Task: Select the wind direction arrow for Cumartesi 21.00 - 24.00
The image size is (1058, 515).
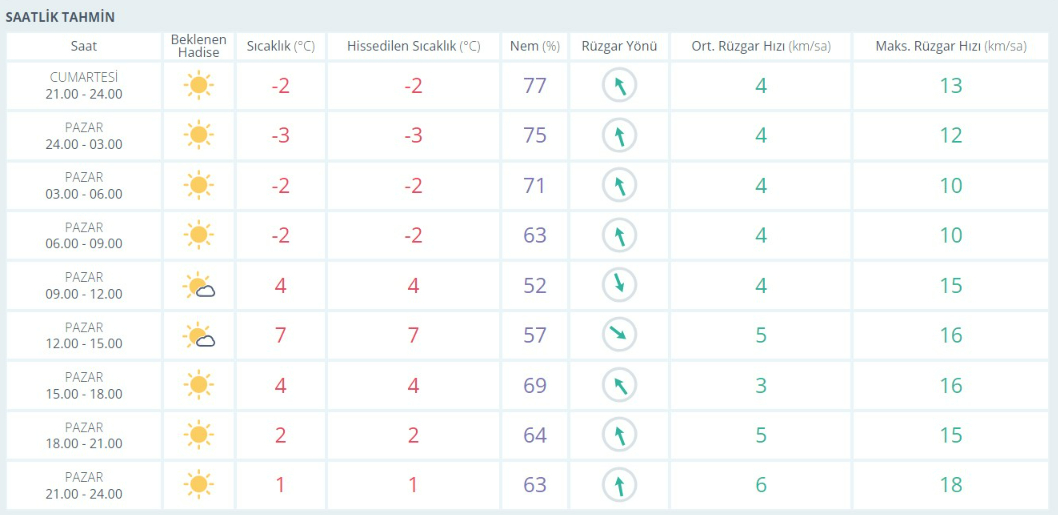Action: pyautogui.click(x=619, y=86)
